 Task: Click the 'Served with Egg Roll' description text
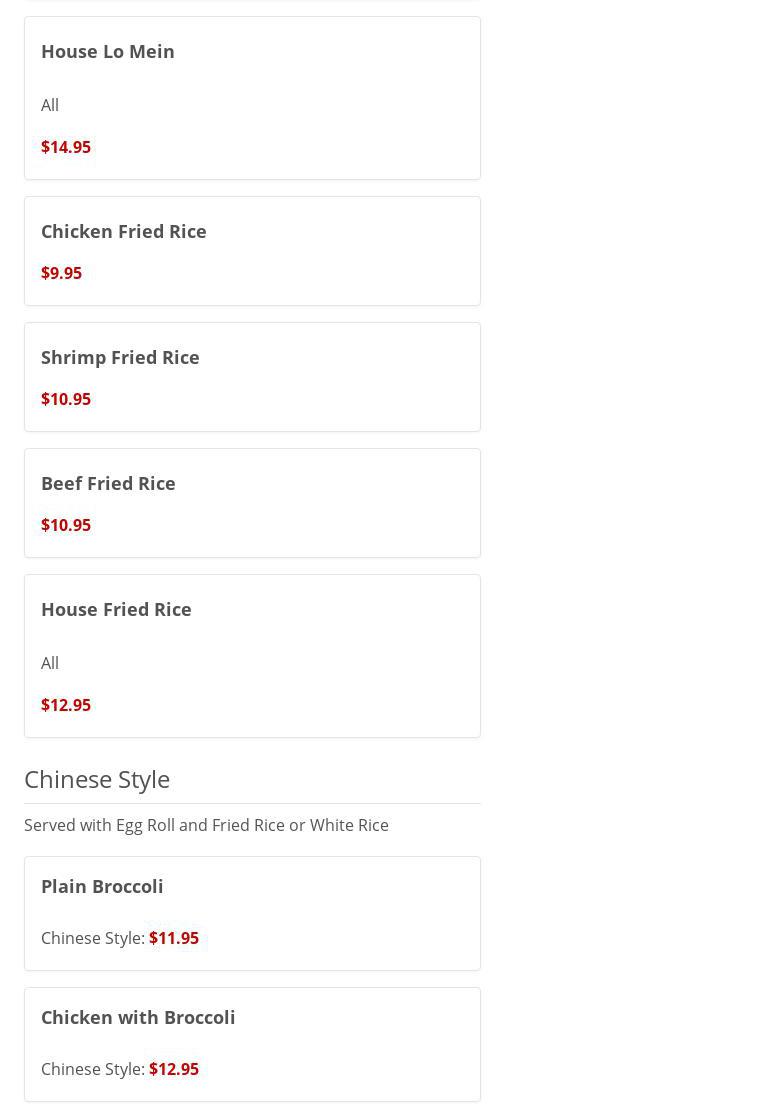206,825
